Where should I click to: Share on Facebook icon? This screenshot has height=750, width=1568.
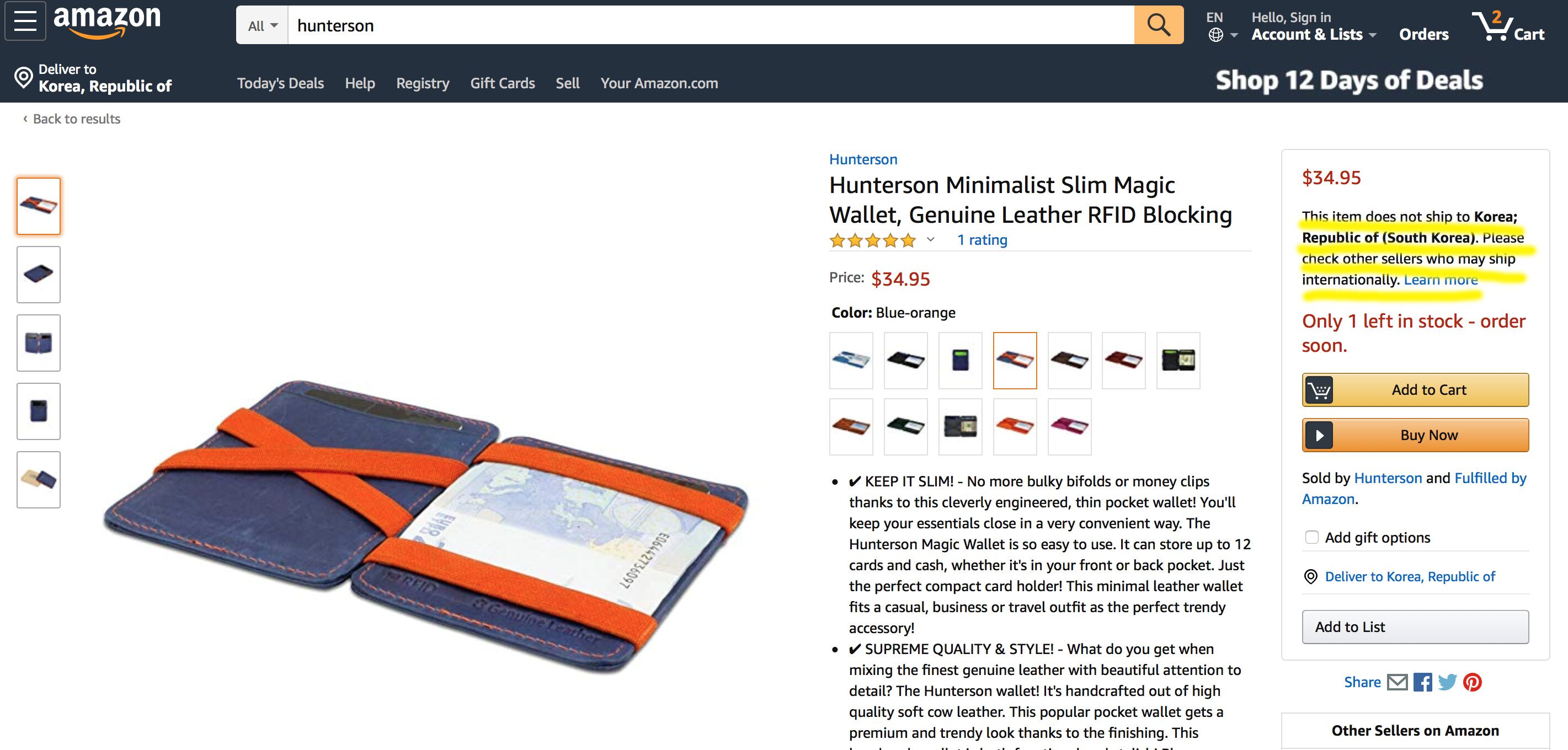coord(1422,682)
